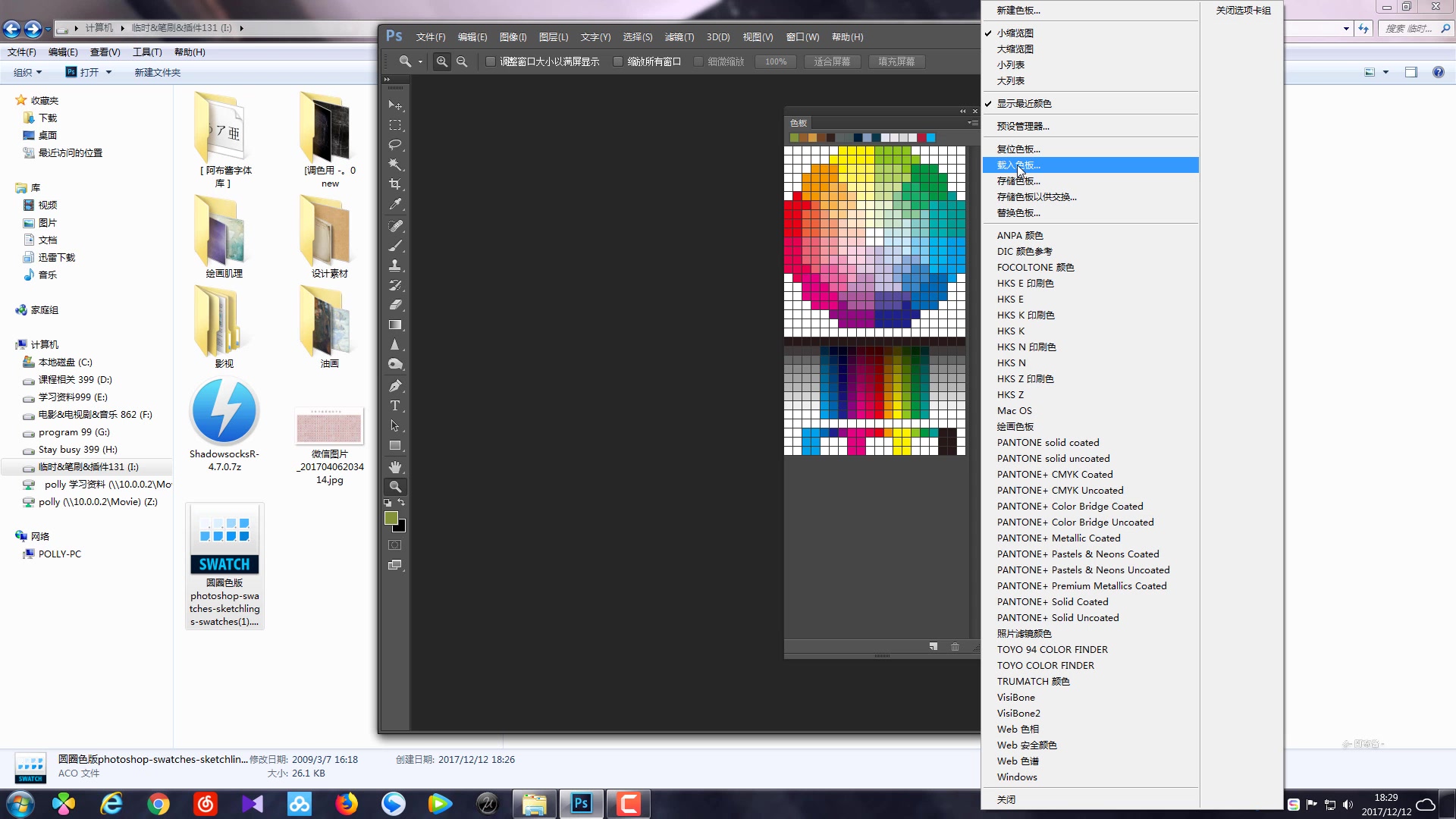
Task: Select the Rectangular Marquee tool
Action: tap(395, 125)
